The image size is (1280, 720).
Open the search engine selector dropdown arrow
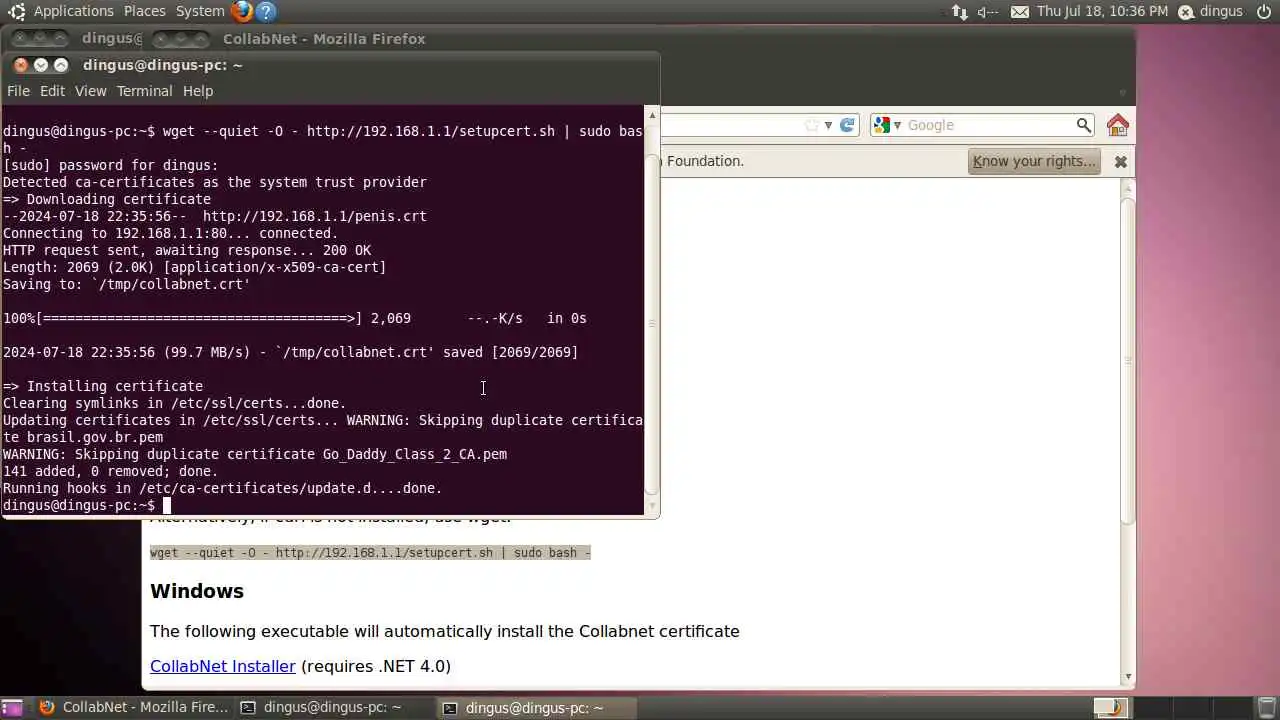[x=897, y=125]
